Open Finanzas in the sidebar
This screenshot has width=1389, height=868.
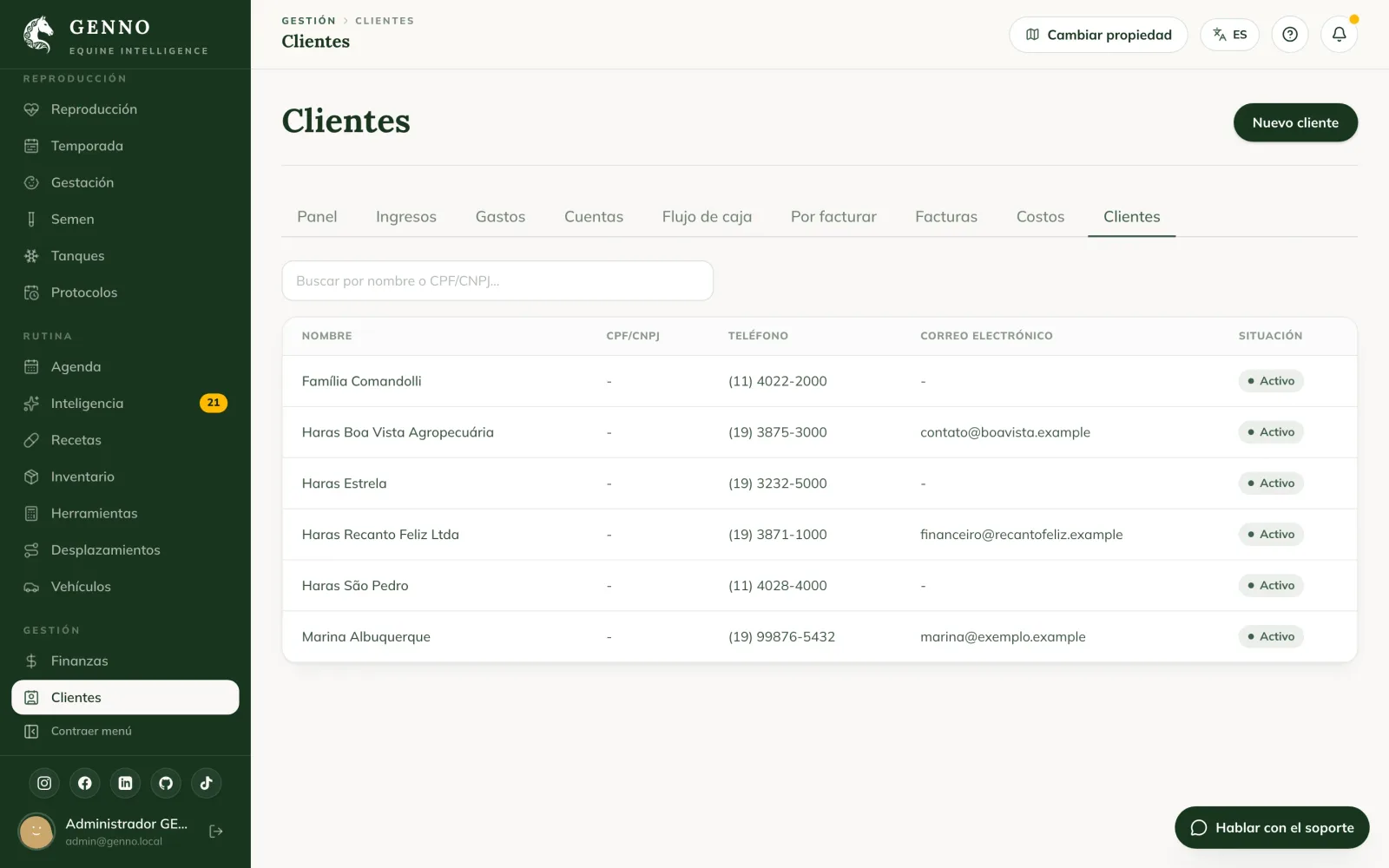point(125,661)
